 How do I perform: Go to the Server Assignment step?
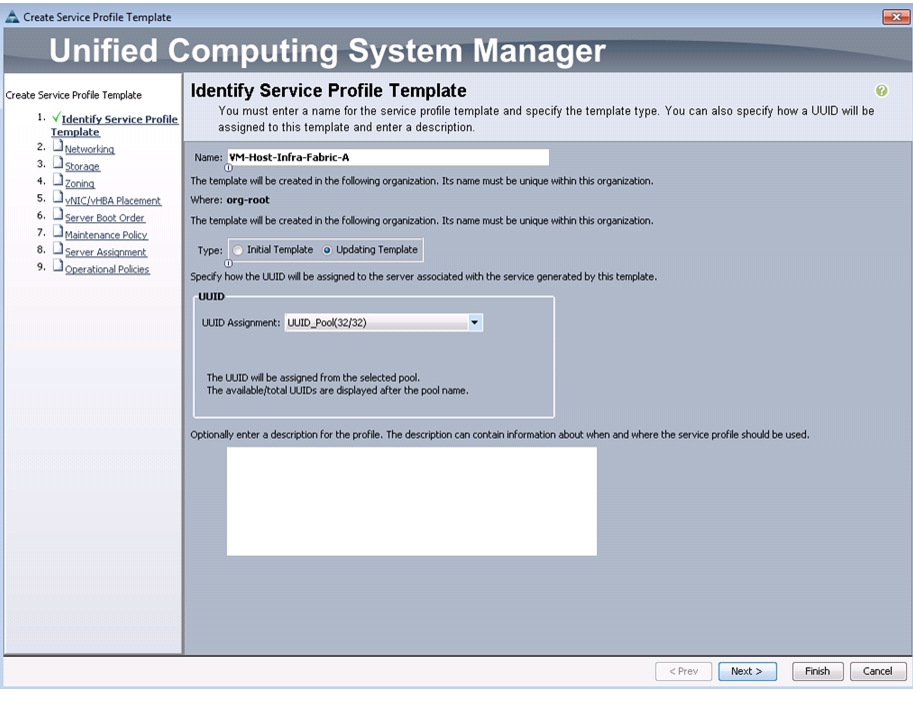pos(106,252)
